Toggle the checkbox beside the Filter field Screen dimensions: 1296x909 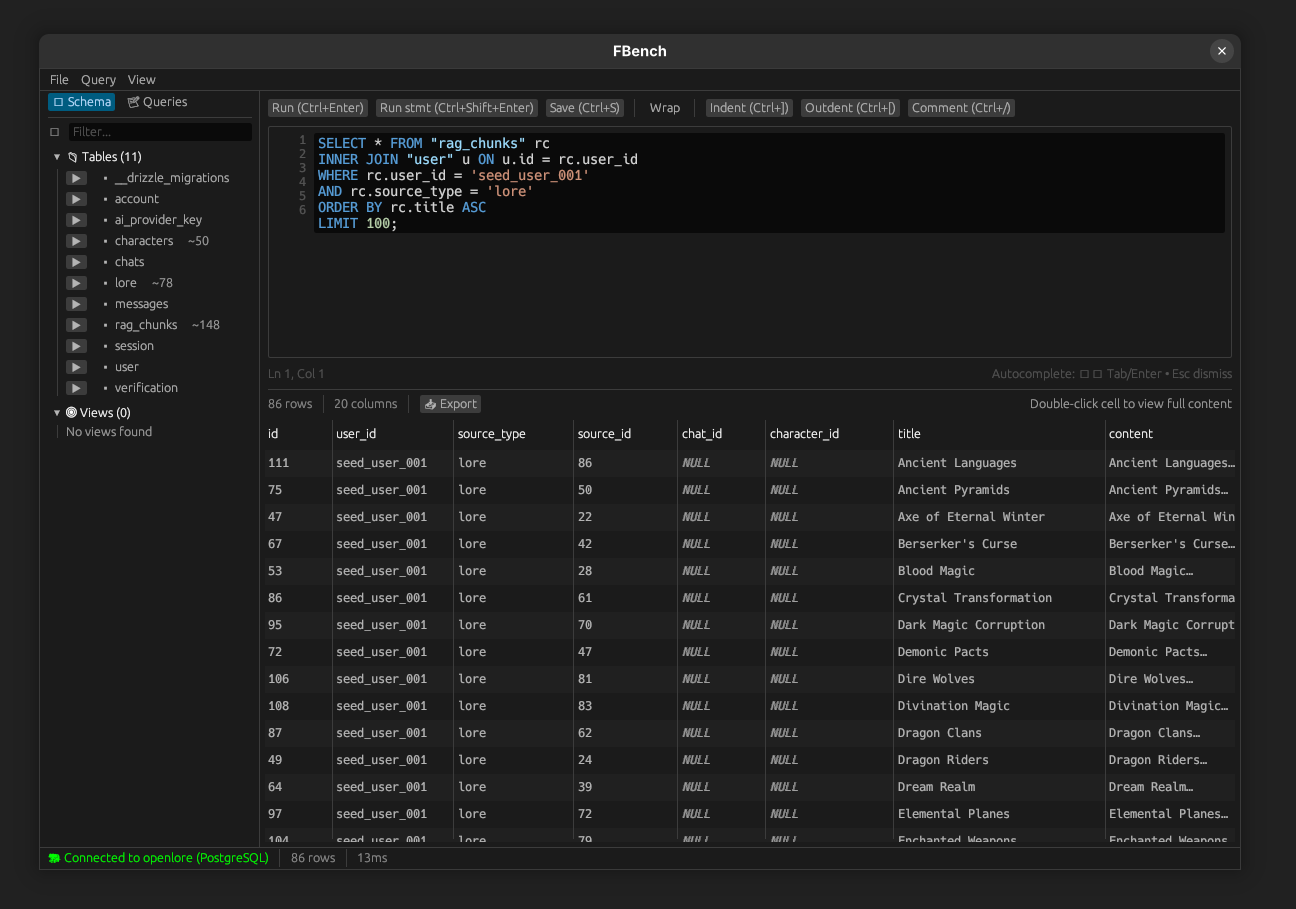click(x=55, y=131)
